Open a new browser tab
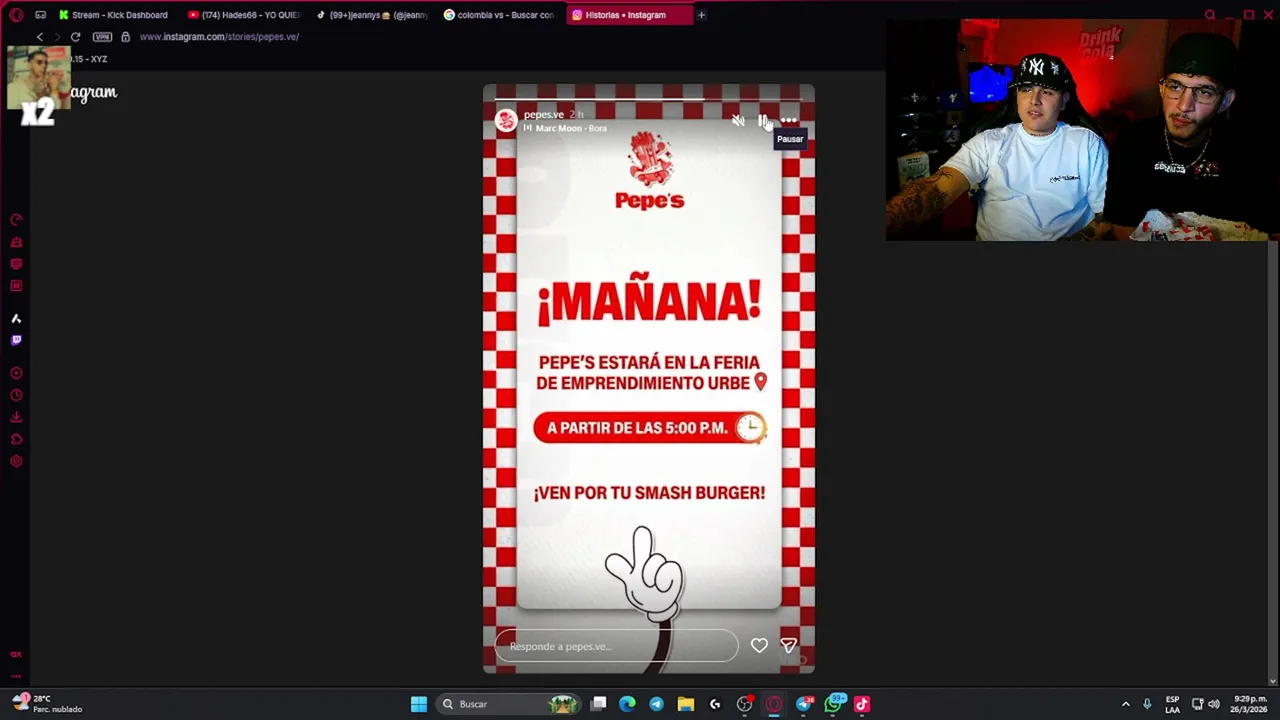 point(701,15)
